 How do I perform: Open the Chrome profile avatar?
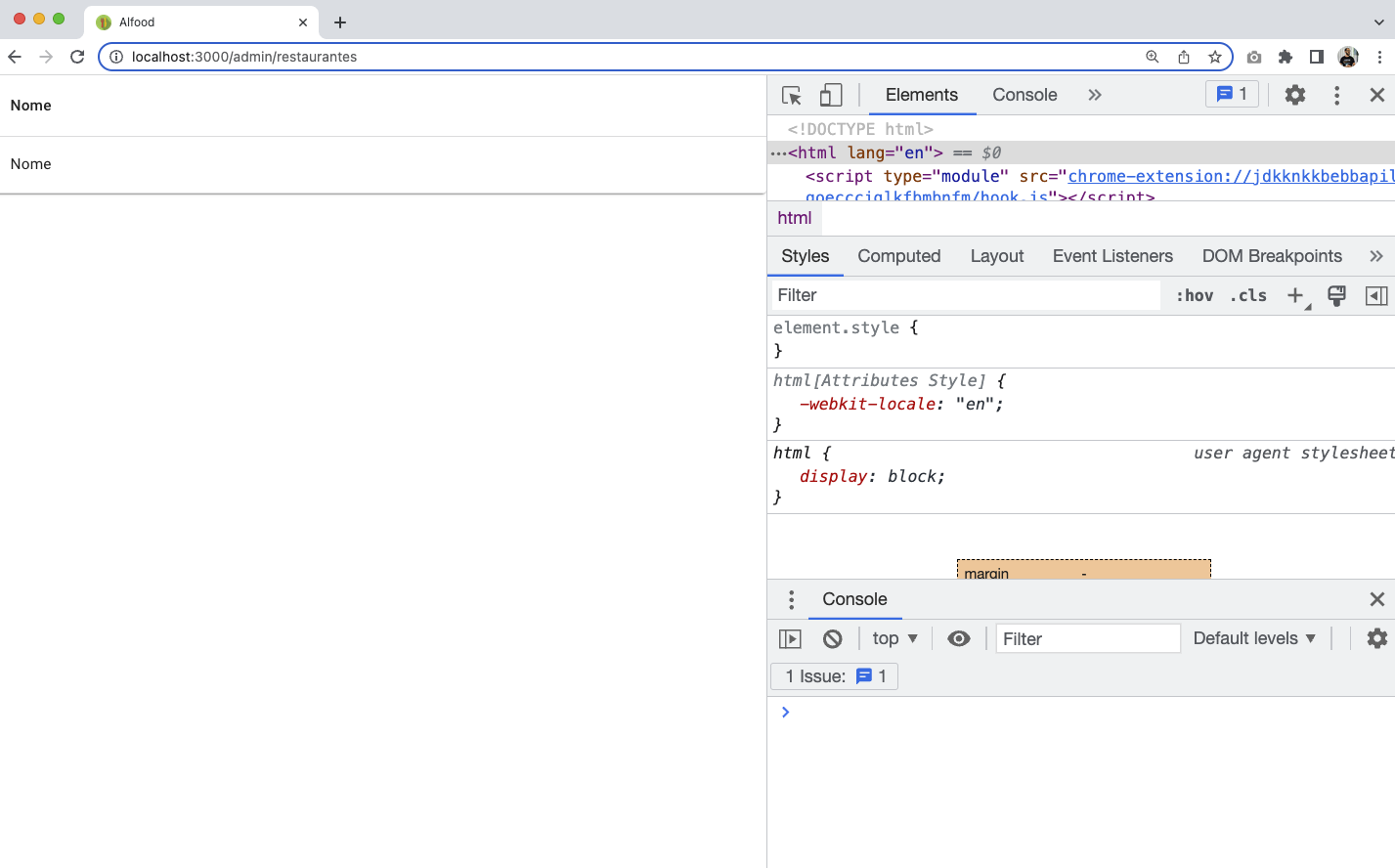[x=1348, y=57]
